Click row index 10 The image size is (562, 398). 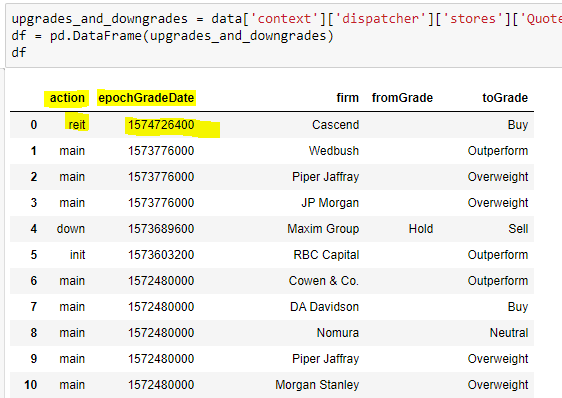pos(31,385)
